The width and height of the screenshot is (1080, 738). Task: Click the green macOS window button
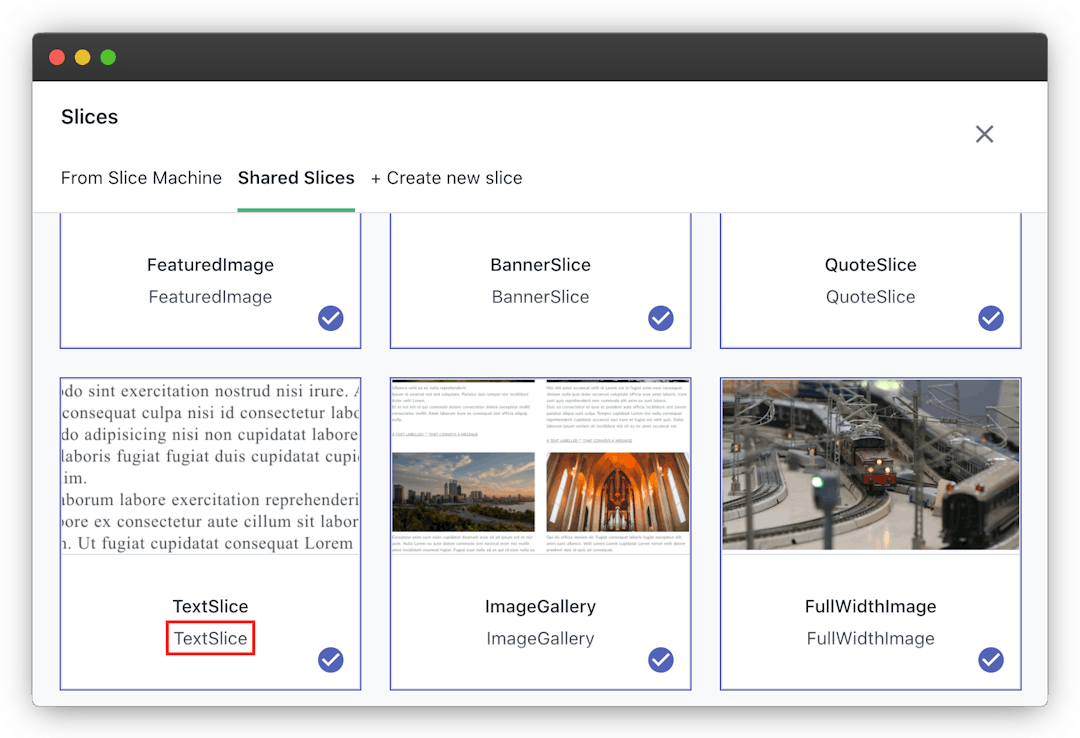(x=107, y=57)
